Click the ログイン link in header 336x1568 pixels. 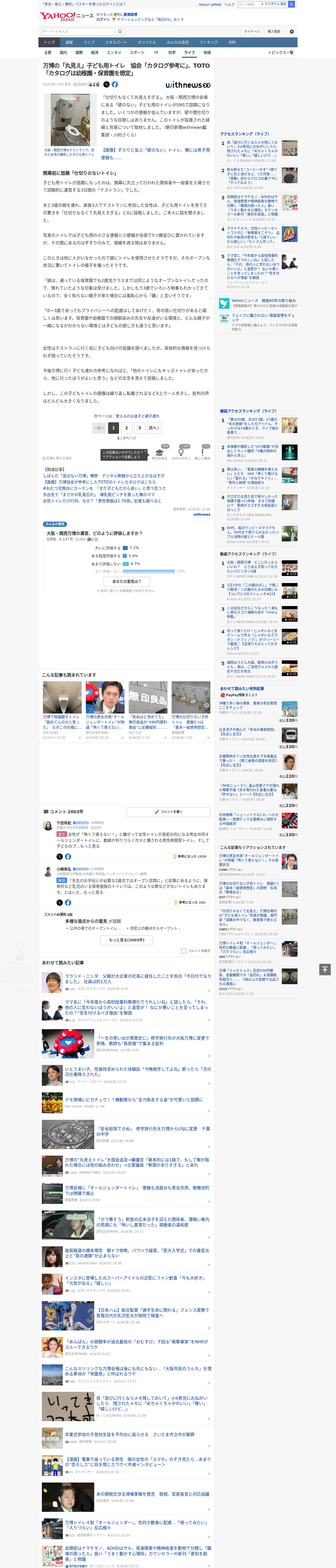click(103, 20)
